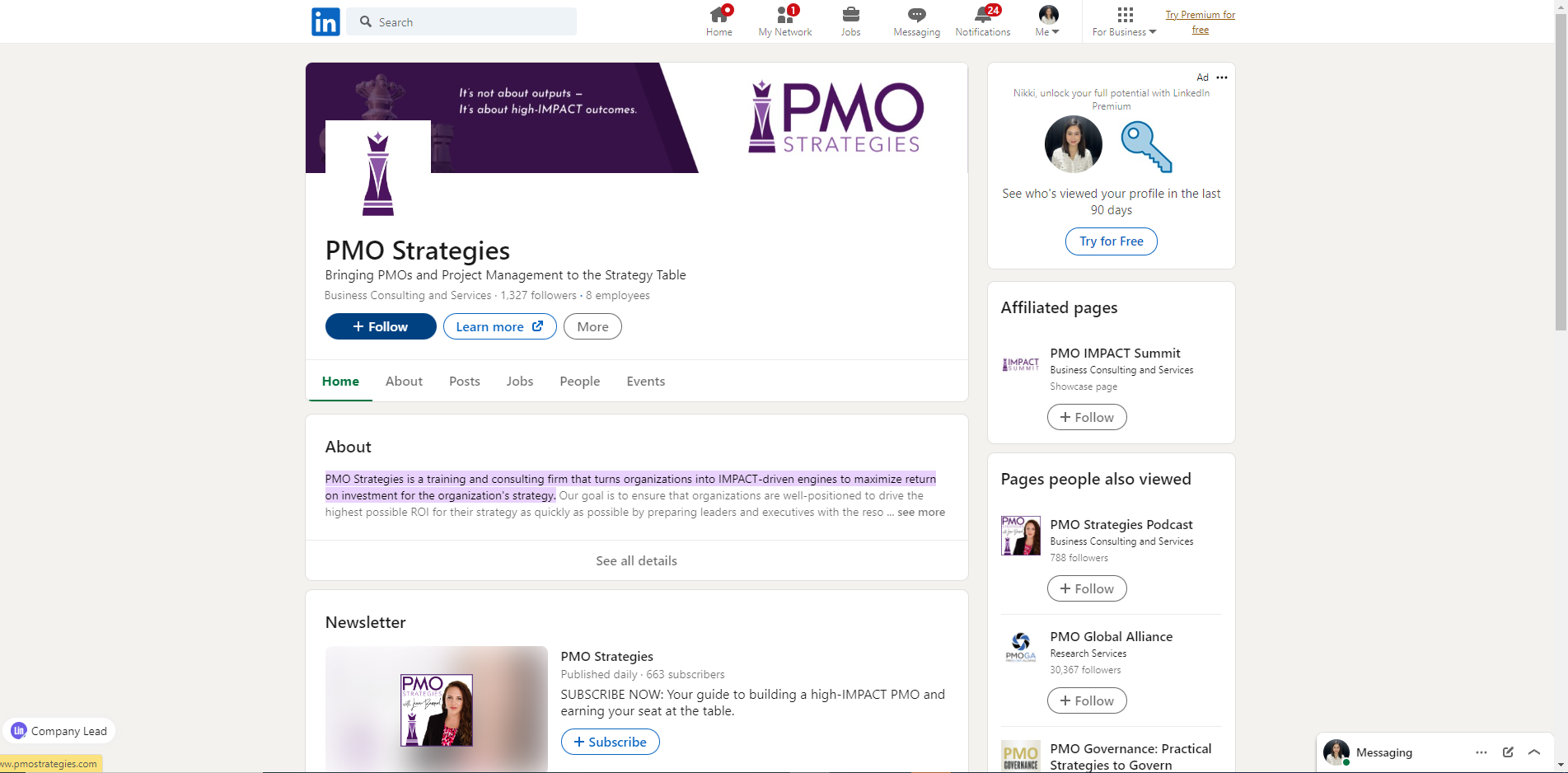Viewport: 1568px width, 773px height.
Task: Follow PMO Global Alliance
Action: coord(1087,700)
